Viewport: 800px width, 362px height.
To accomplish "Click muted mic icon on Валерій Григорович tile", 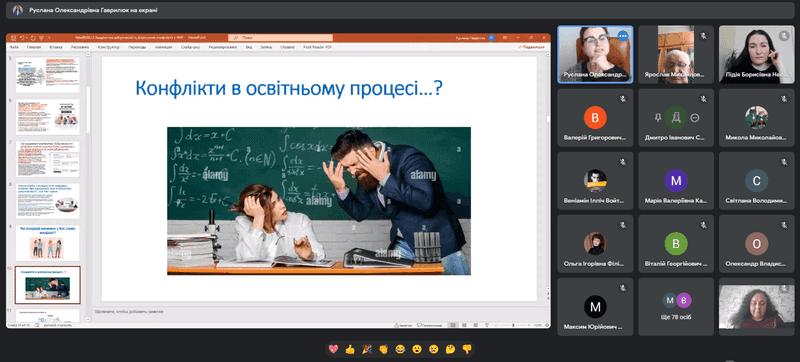I will point(622,99).
